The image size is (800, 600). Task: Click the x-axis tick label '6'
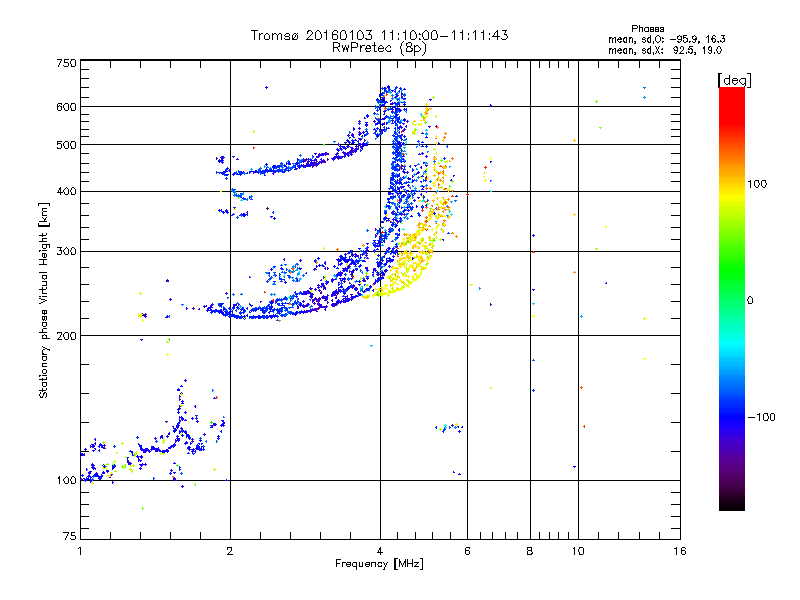click(x=467, y=551)
